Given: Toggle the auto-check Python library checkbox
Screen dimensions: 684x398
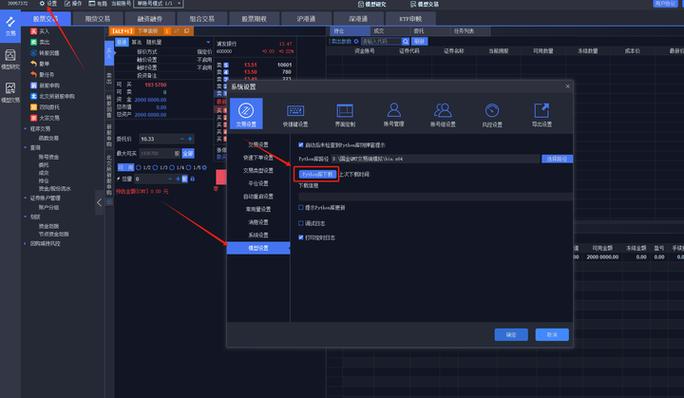Looking at the screenshot, I should tap(301, 145).
